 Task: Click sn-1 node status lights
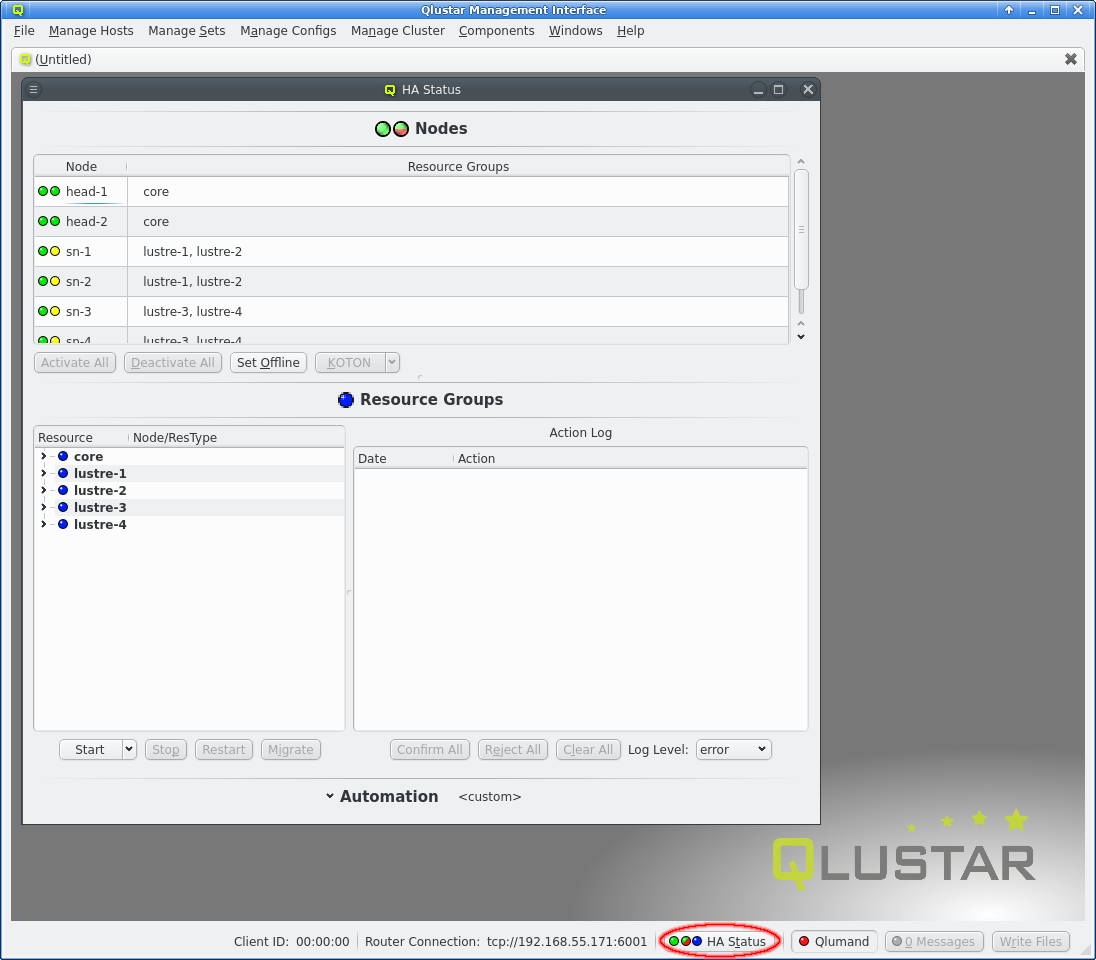tap(49, 252)
